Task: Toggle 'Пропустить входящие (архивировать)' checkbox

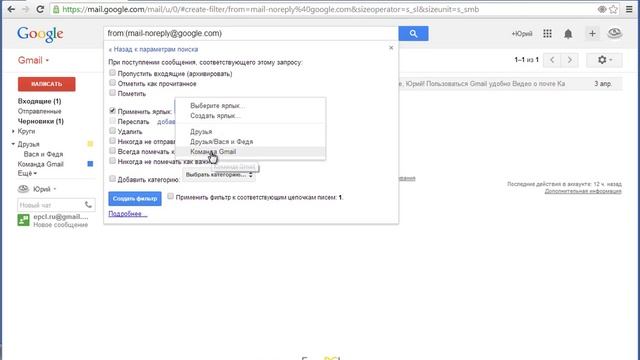Action: [x=112, y=73]
